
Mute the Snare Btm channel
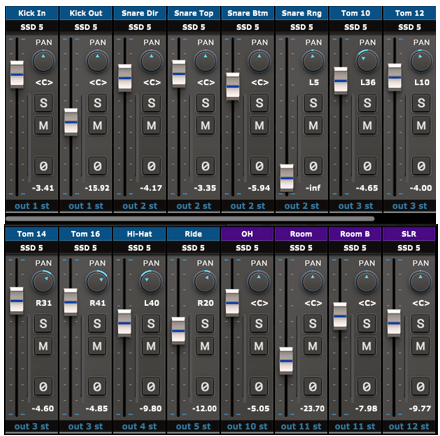click(x=259, y=125)
